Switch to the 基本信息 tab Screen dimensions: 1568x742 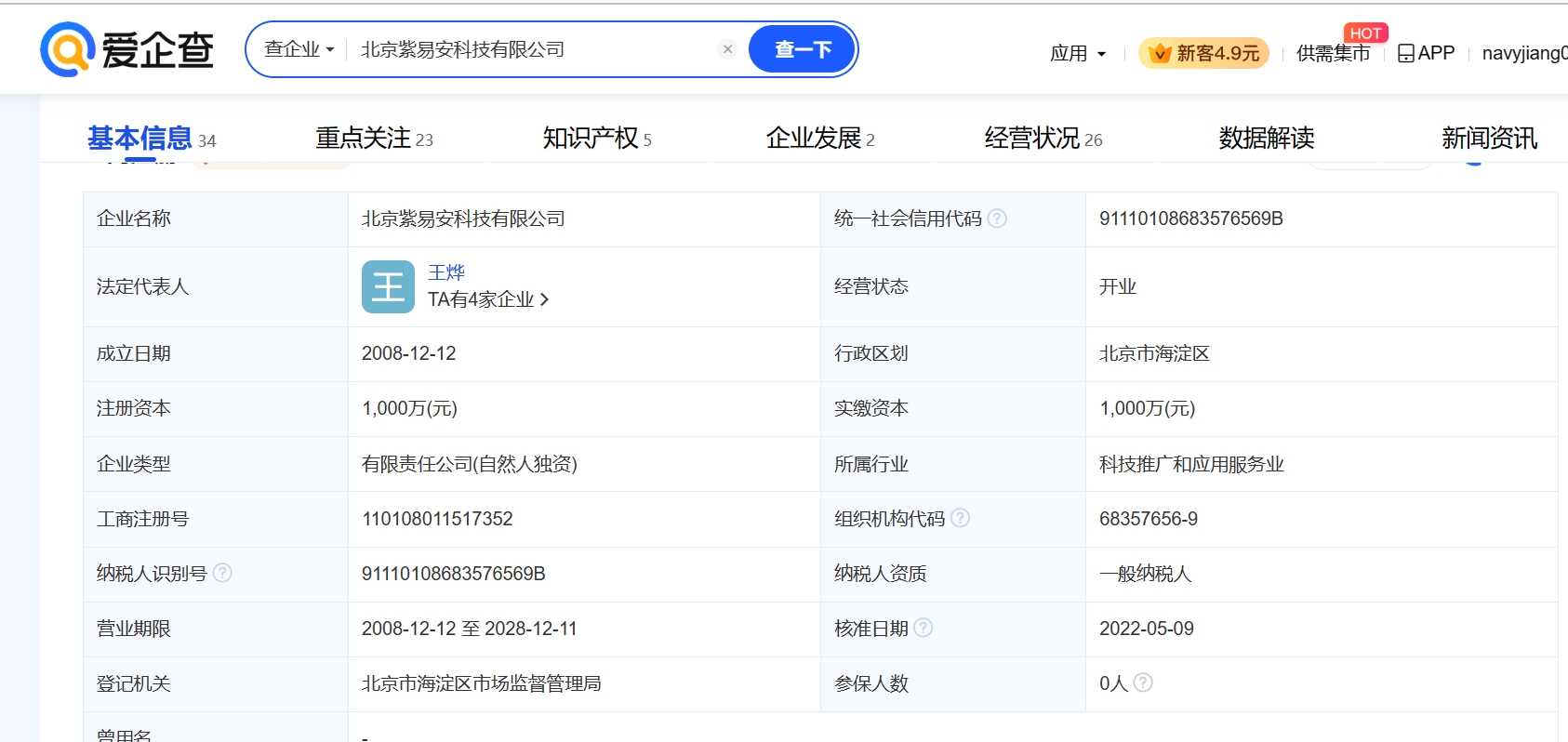152,139
